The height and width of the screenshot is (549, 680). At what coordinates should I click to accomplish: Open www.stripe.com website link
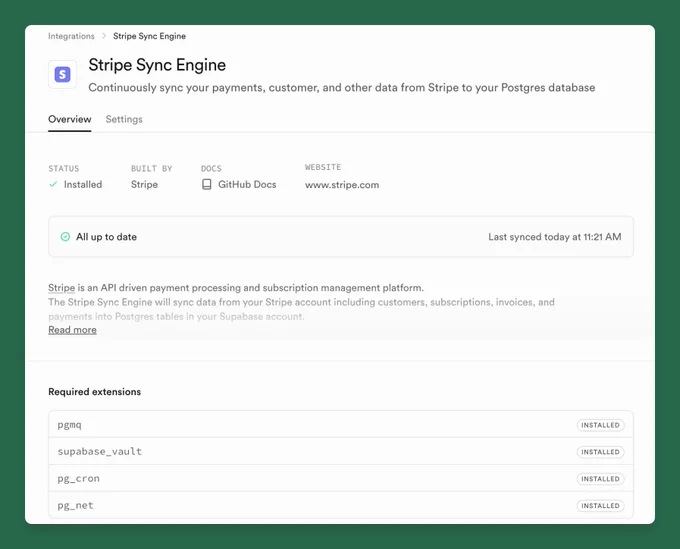[x=342, y=185]
